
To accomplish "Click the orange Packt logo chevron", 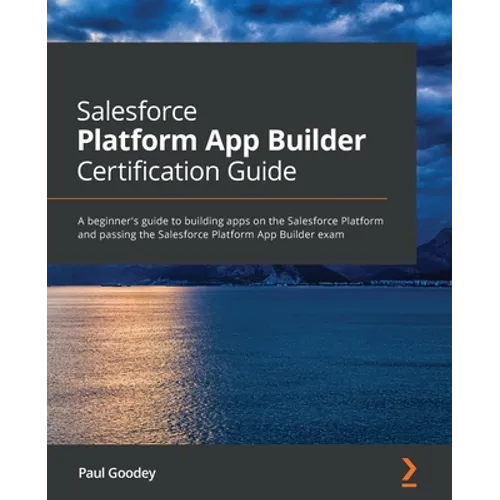I will click(409, 472).
